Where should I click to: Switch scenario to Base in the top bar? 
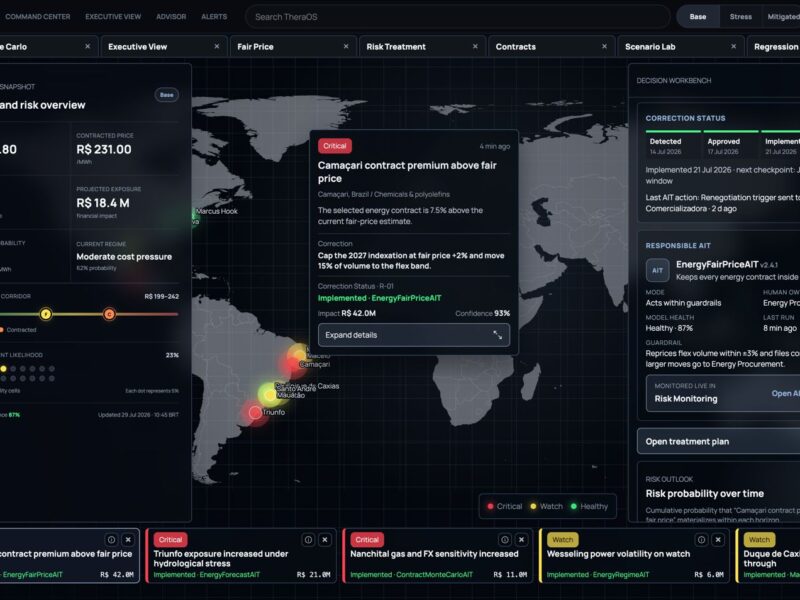point(697,17)
